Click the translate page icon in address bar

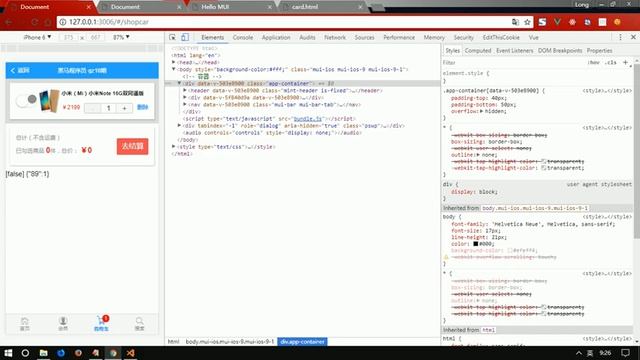(515, 22)
